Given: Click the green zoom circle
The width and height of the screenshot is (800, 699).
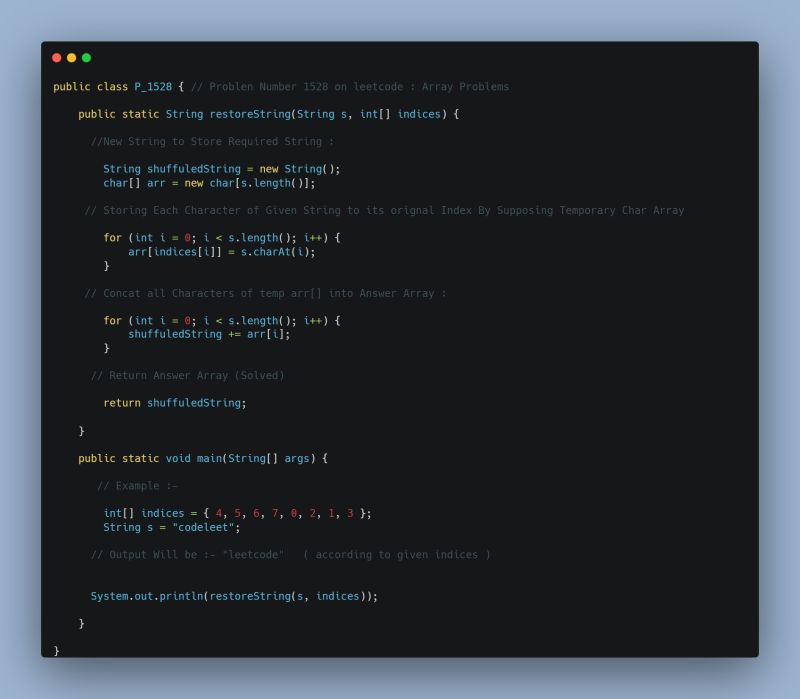Looking at the screenshot, I should [x=86, y=59].
